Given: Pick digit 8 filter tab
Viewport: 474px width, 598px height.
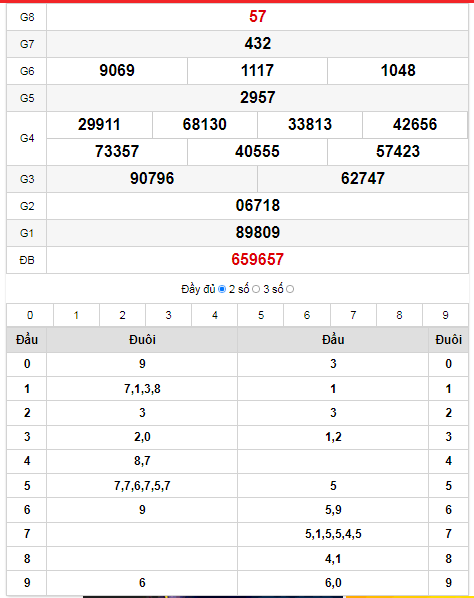Looking at the screenshot, I should (399, 315).
